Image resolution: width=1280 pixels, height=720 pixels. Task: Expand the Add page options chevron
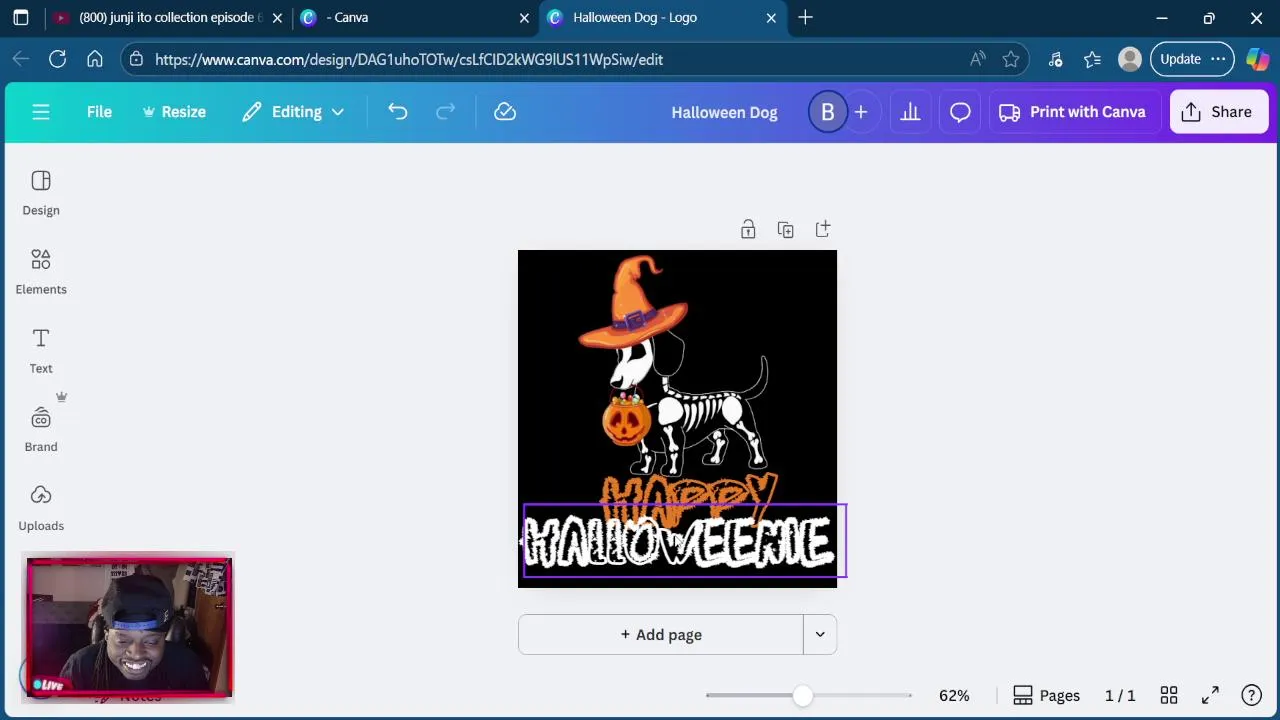coord(820,635)
